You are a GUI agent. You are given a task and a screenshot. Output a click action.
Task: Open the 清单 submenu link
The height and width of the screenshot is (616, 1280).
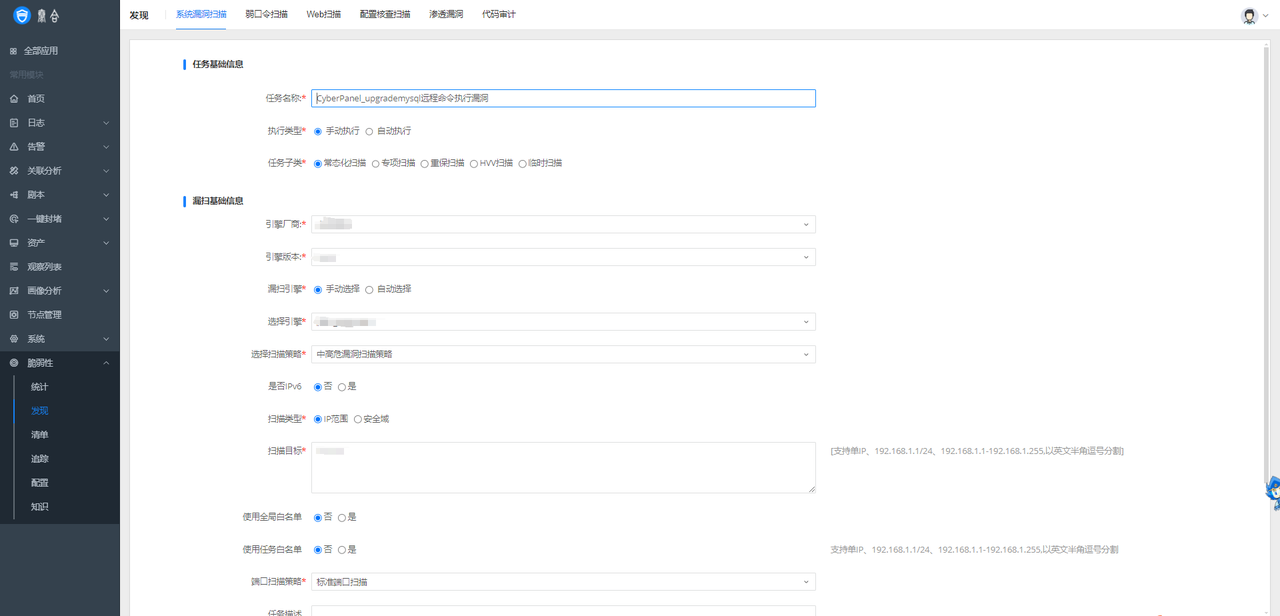tap(40, 435)
